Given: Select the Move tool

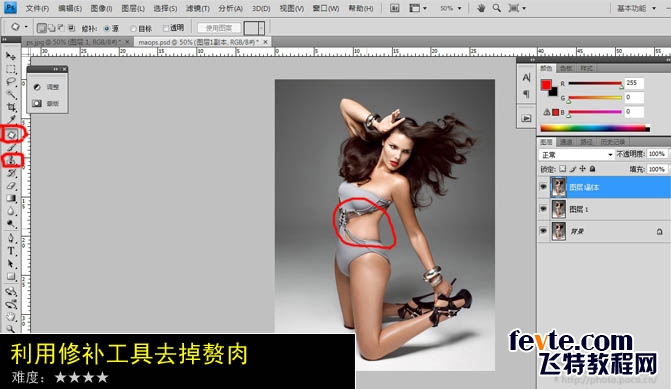Looking at the screenshot, I should click(11, 56).
